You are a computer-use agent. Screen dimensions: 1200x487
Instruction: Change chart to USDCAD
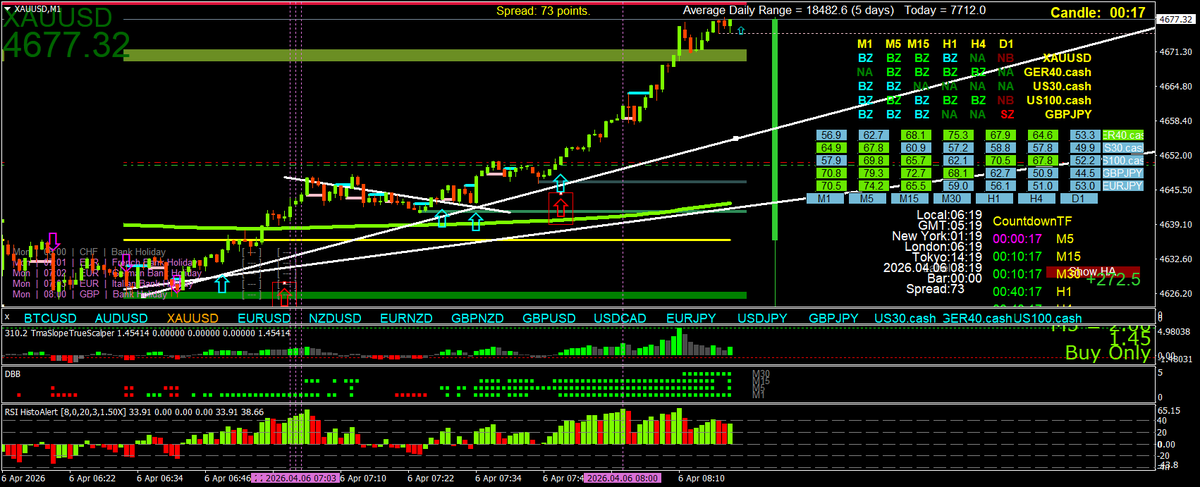coord(620,317)
